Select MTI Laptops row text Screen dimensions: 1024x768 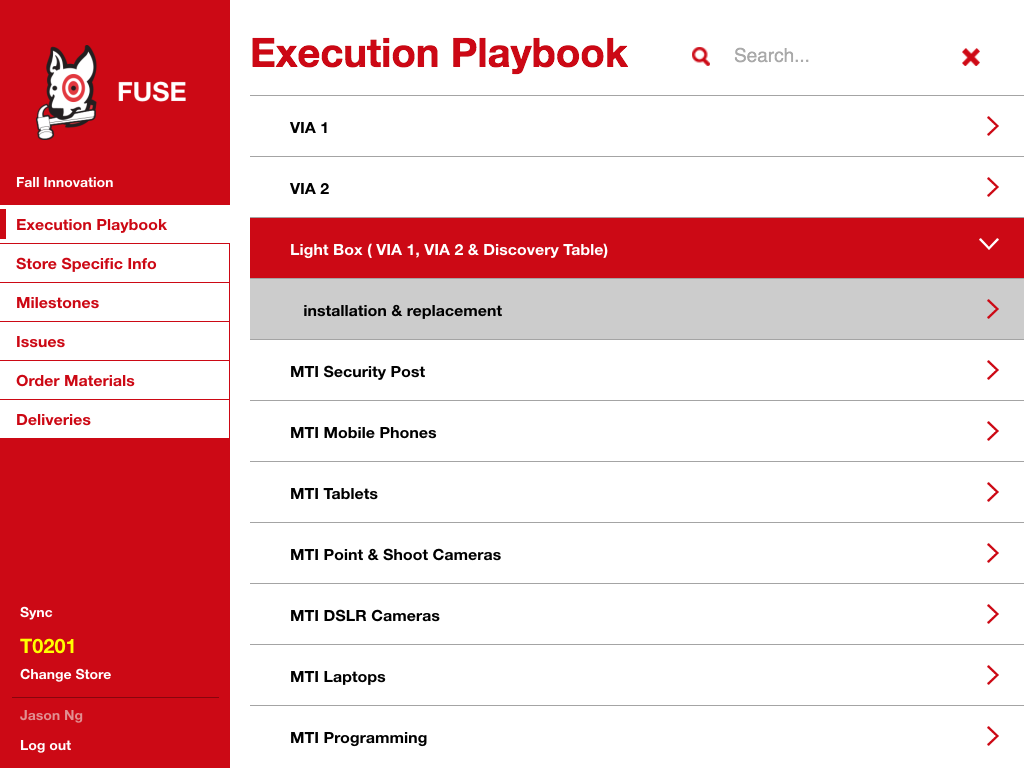338,677
